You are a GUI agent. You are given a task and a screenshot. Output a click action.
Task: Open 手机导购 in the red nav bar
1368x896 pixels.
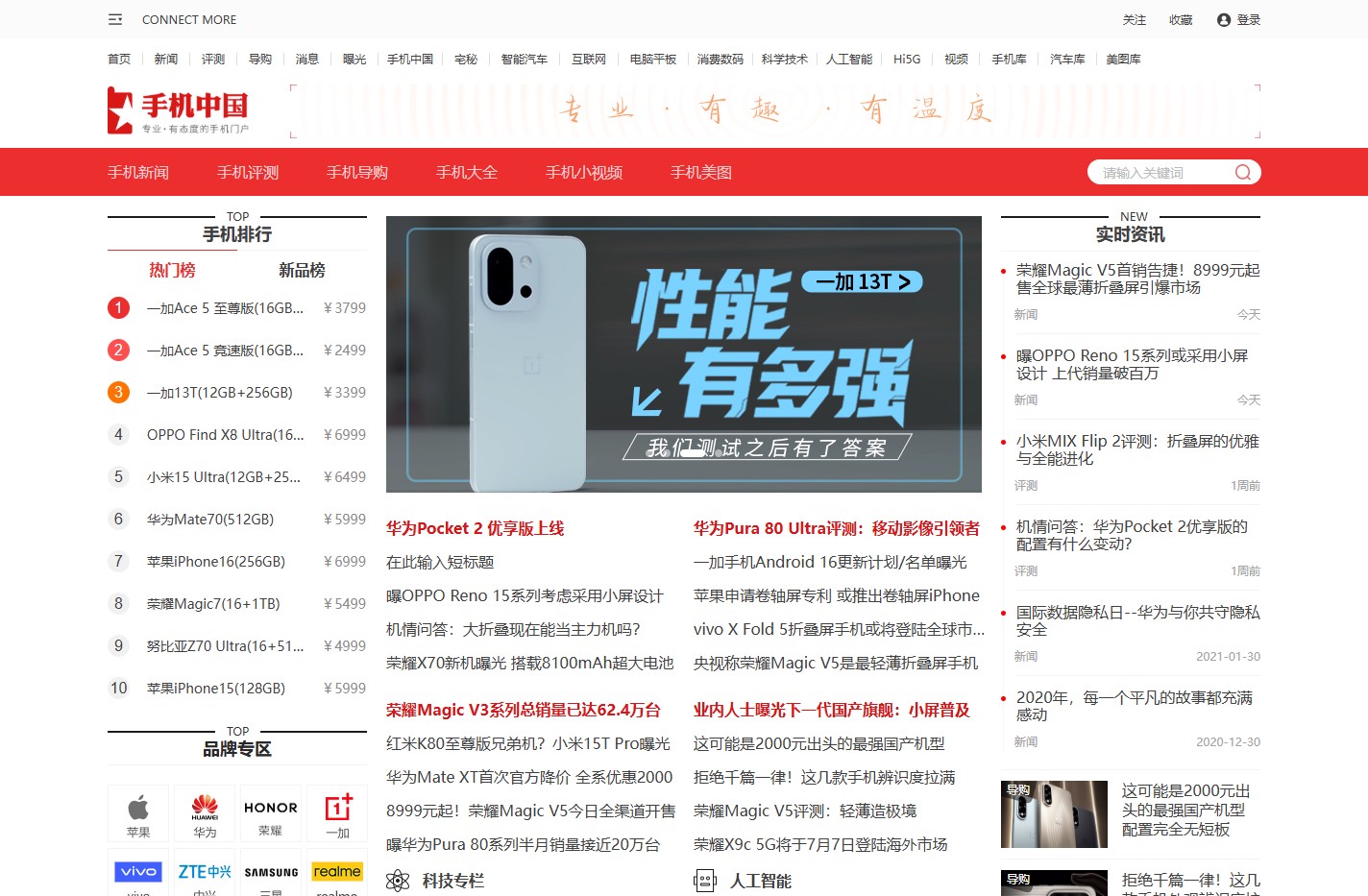[x=357, y=172]
